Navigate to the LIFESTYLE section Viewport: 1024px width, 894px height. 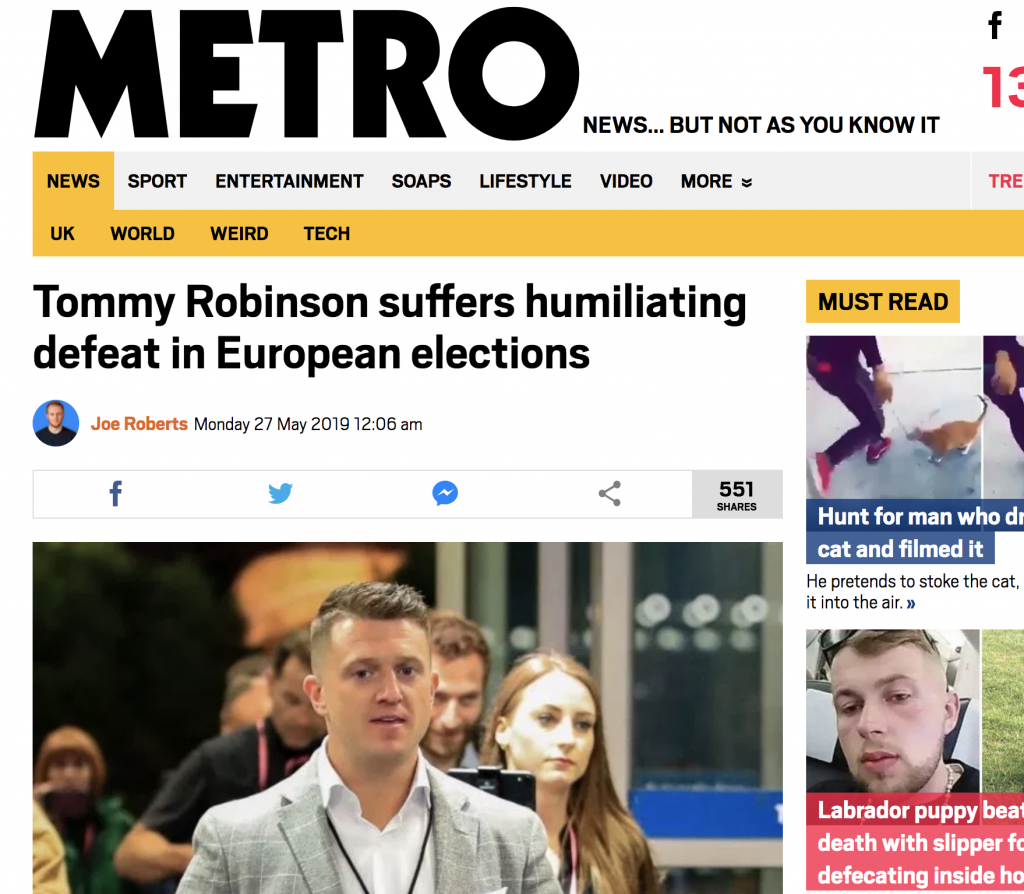tap(525, 181)
